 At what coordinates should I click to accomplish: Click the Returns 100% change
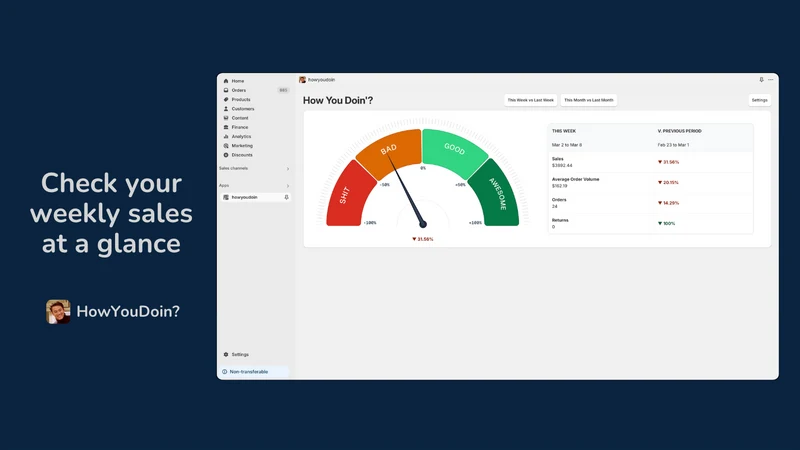pos(666,223)
